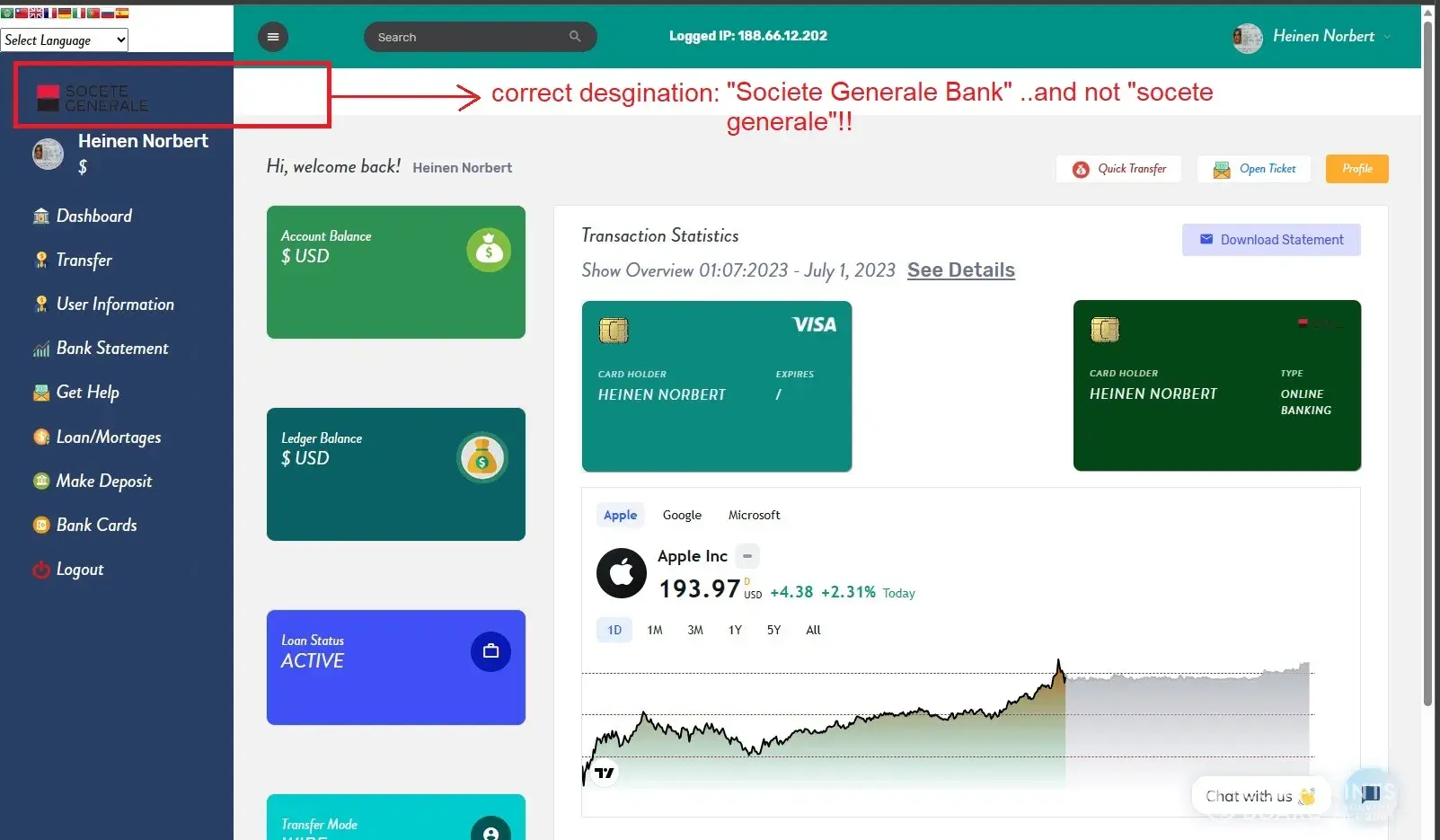Click the Quick Transfer button
This screenshot has height=840, width=1440.
(1119, 169)
